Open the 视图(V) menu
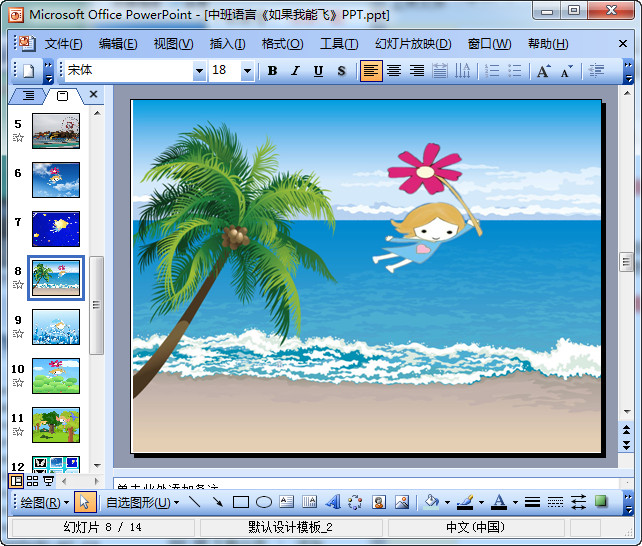This screenshot has height=546, width=642. pos(173,43)
